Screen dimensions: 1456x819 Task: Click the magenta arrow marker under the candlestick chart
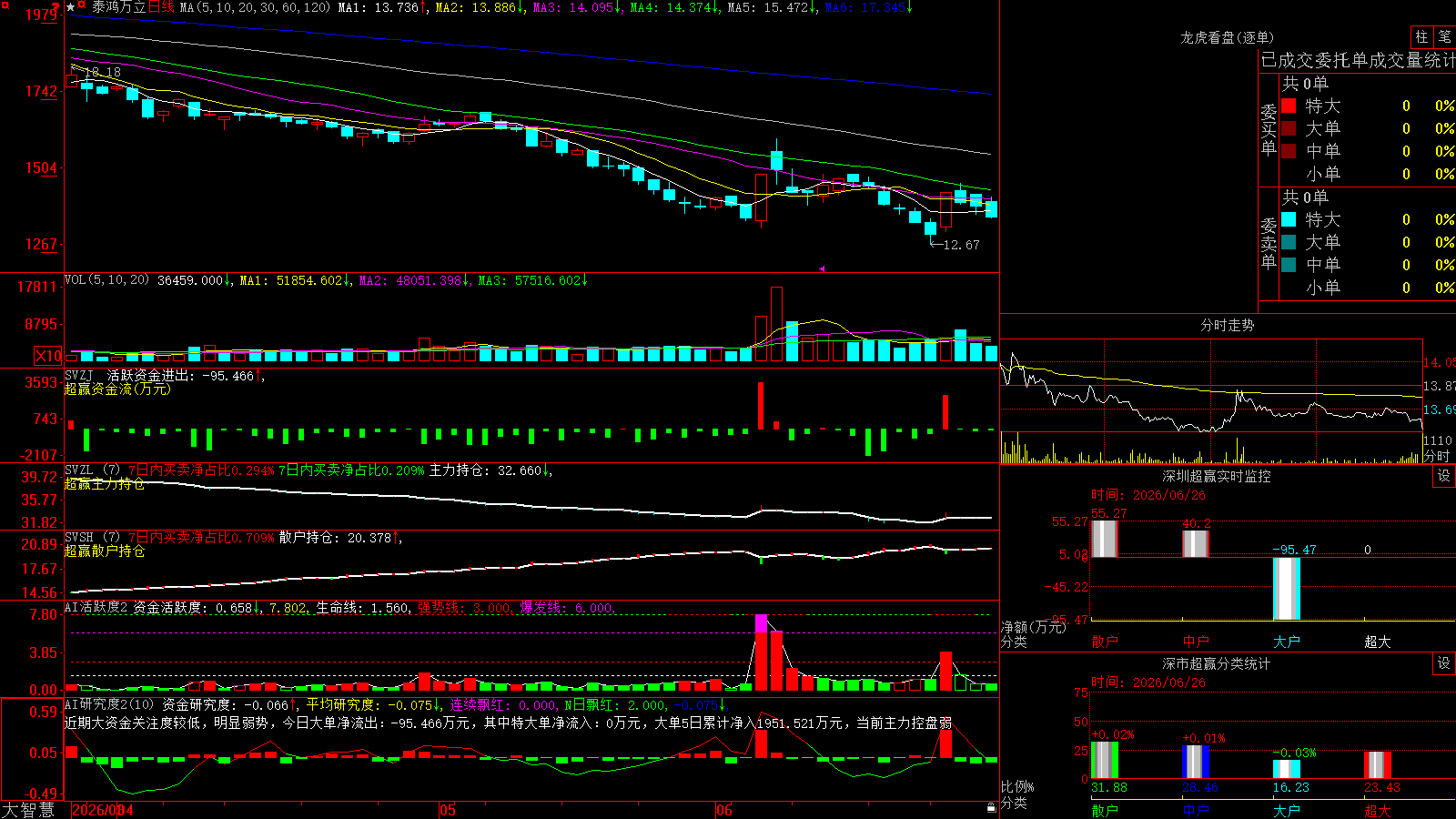822,268
